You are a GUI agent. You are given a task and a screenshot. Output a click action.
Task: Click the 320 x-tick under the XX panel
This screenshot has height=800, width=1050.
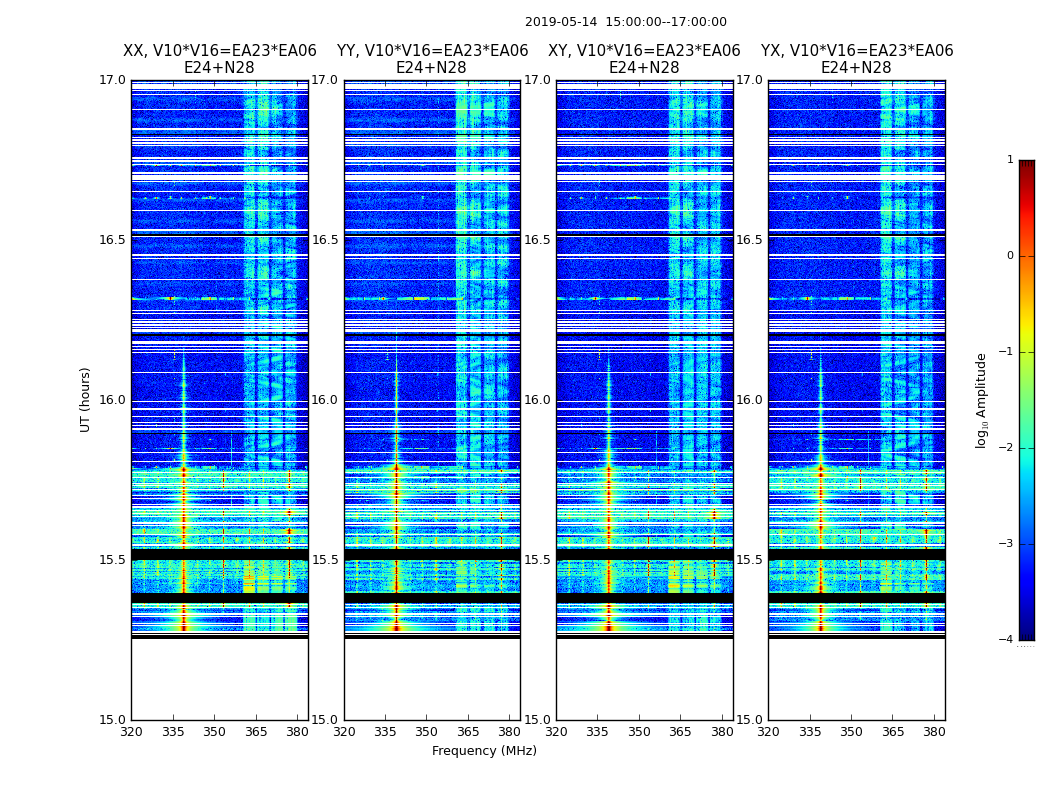(132, 732)
